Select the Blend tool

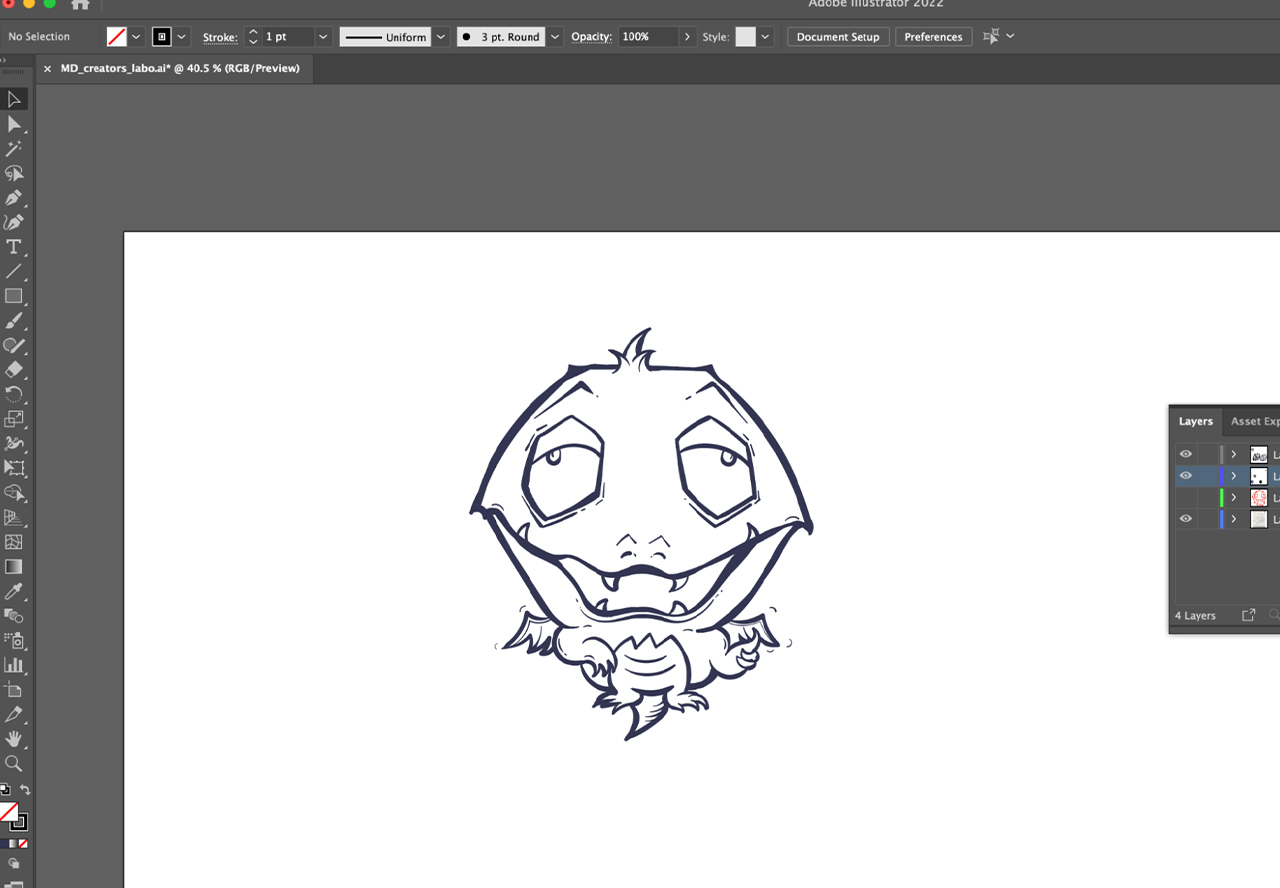click(14, 616)
